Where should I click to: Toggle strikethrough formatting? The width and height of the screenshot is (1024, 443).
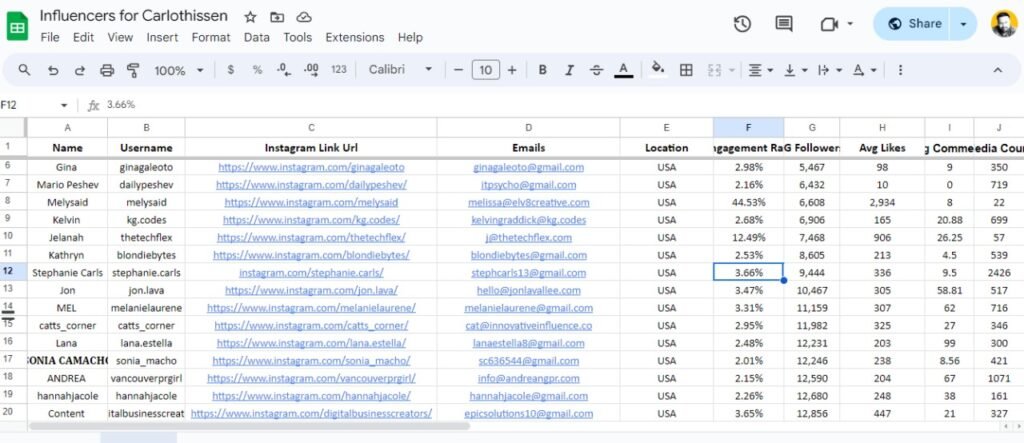(x=597, y=70)
